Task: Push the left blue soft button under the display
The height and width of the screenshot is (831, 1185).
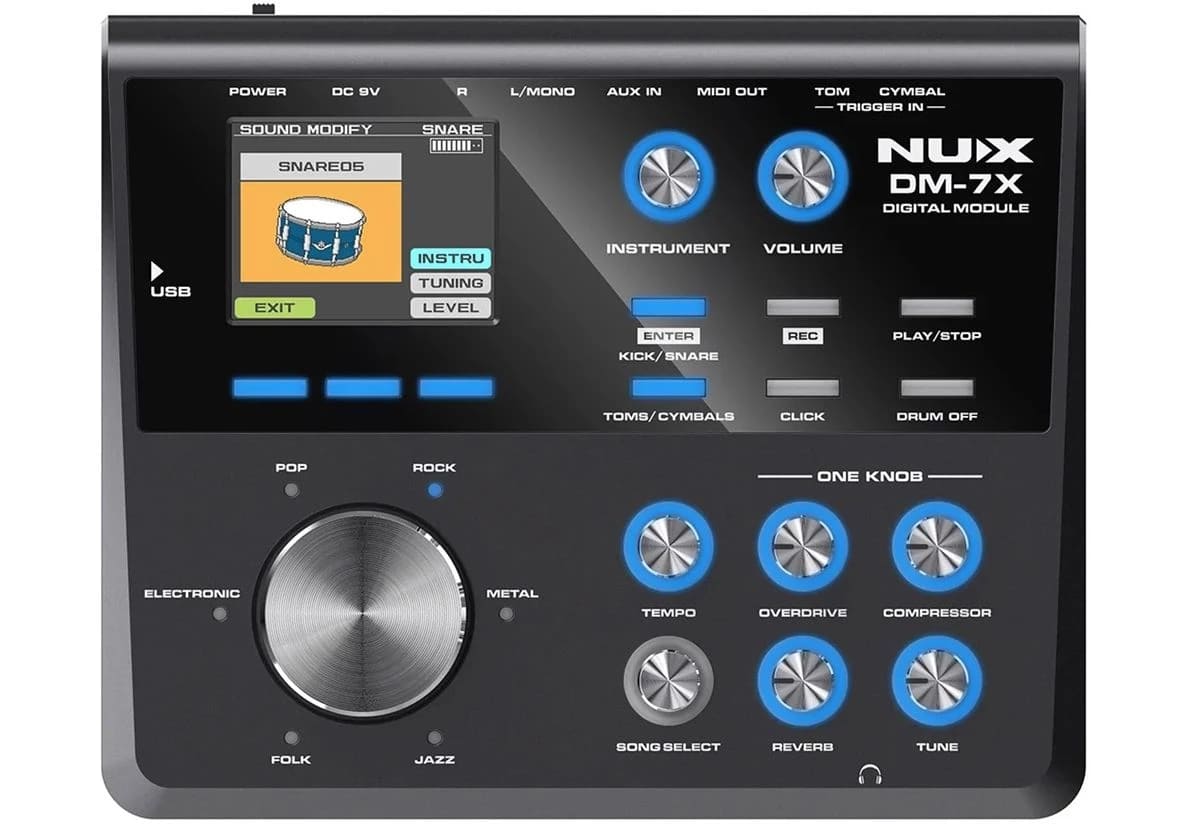Action: click(x=271, y=388)
